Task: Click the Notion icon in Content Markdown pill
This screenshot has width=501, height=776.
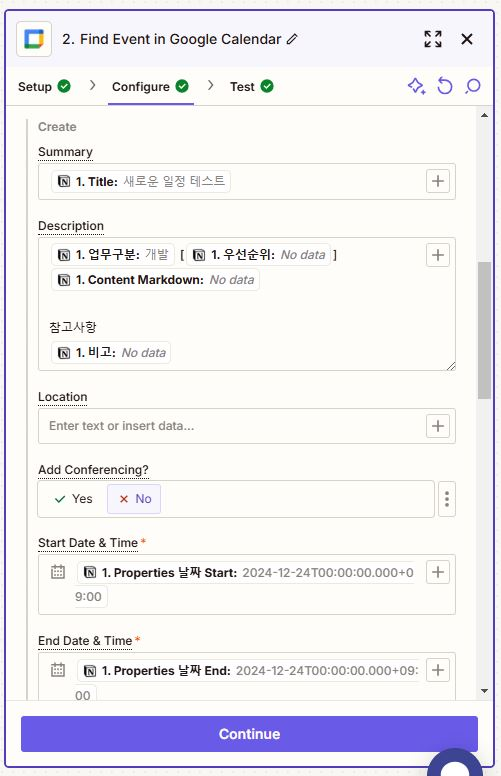Action: click(64, 280)
